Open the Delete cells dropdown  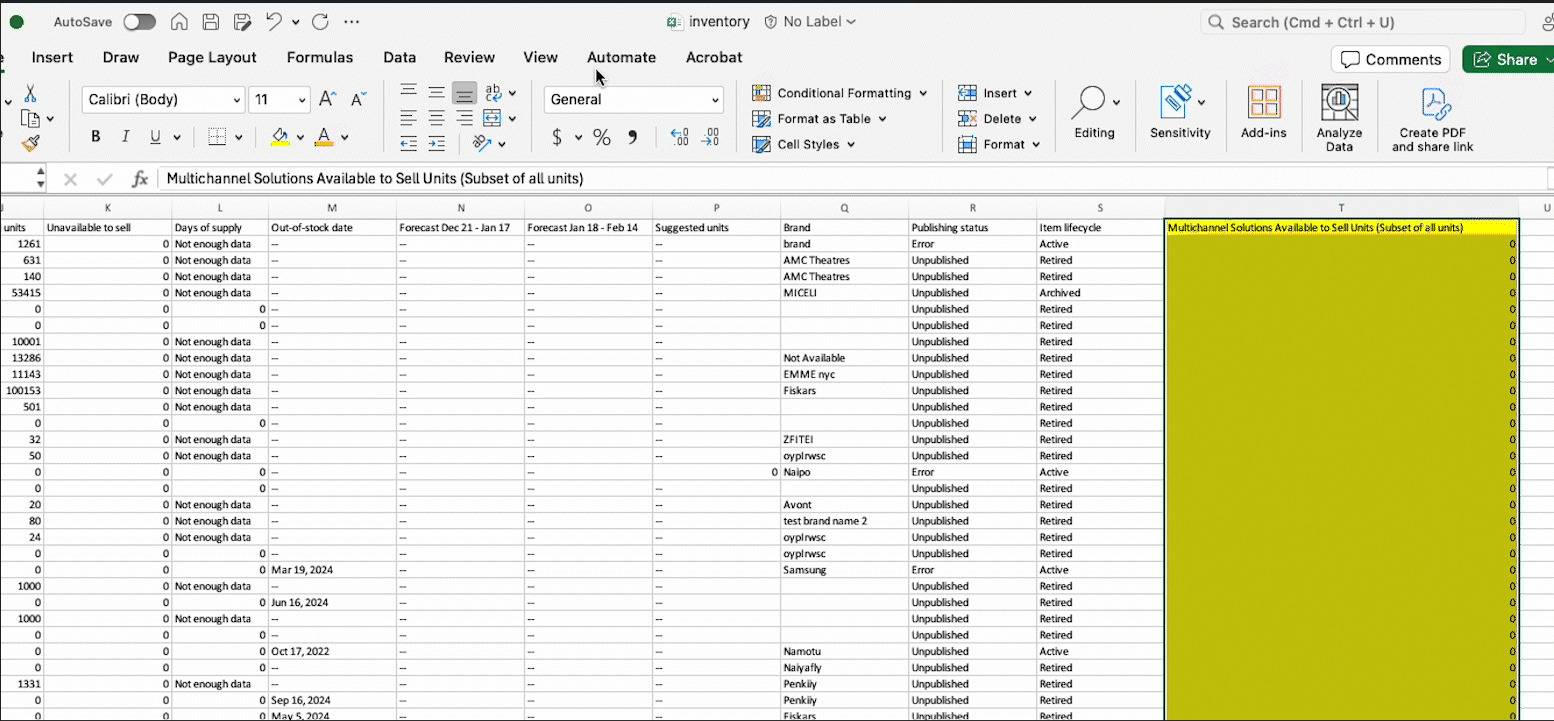tap(1033, 118)
